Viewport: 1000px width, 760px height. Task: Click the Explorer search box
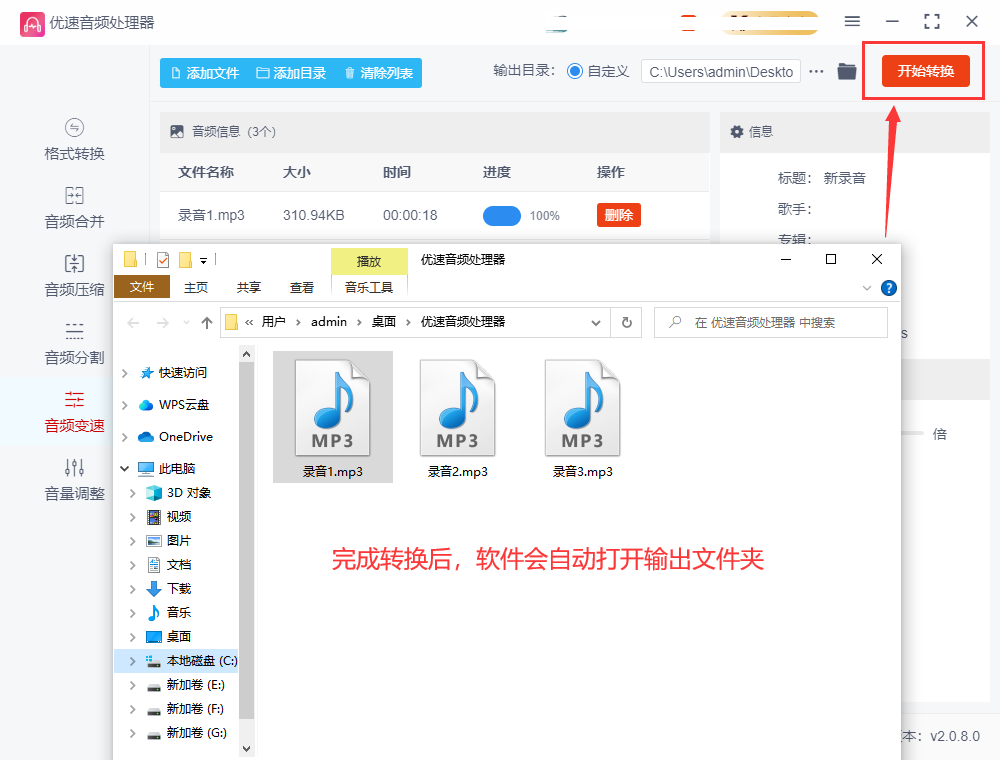[770, 323]
